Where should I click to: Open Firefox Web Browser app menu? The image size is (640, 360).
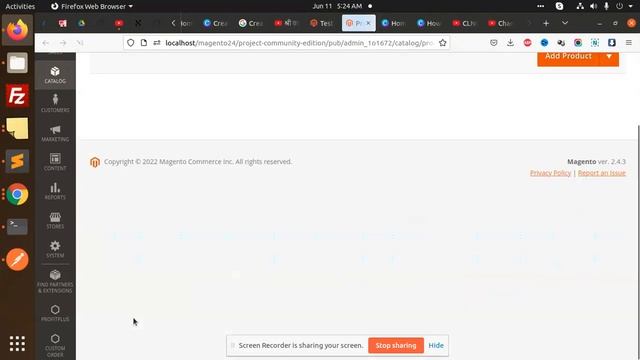92,6
